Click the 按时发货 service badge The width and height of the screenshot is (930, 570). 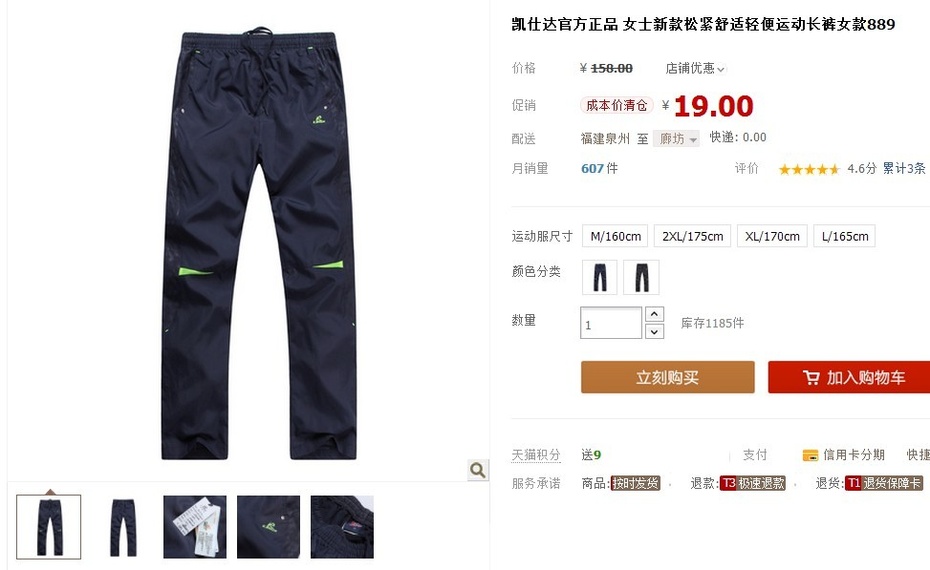635,483
